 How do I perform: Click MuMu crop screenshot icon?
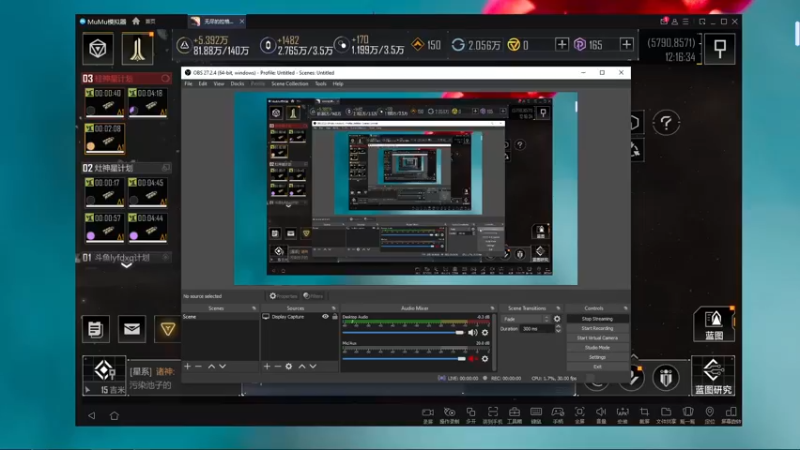(644, 412)
